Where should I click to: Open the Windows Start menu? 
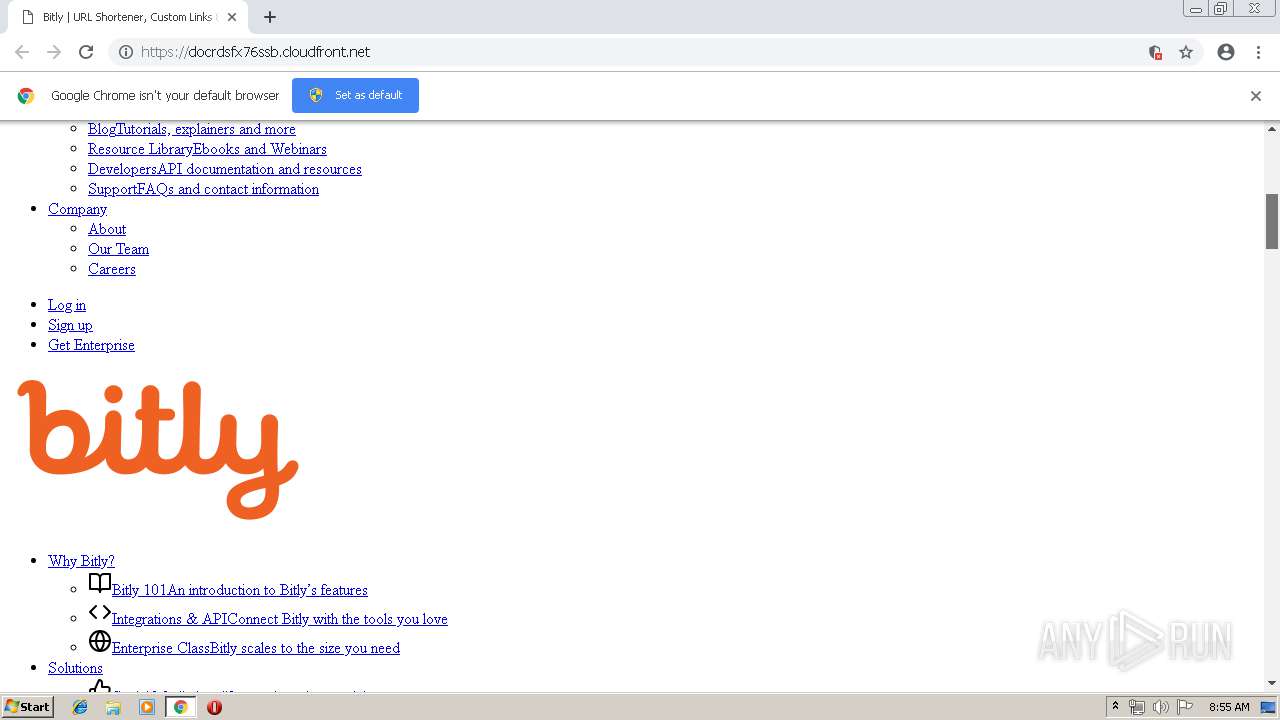tap(27, 707)
